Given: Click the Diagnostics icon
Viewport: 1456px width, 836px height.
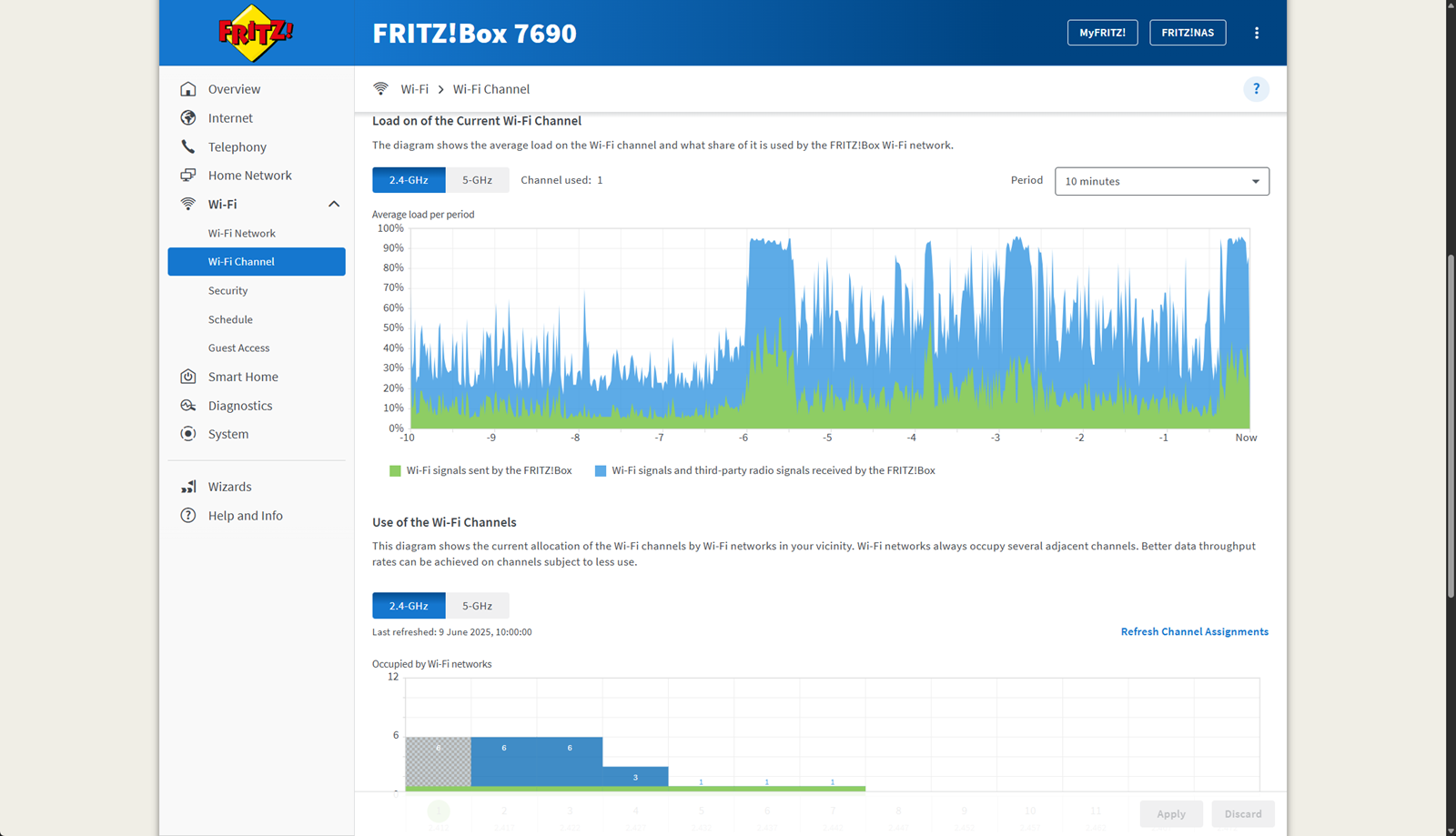Looking at the screenshot, I should (188, 406).
